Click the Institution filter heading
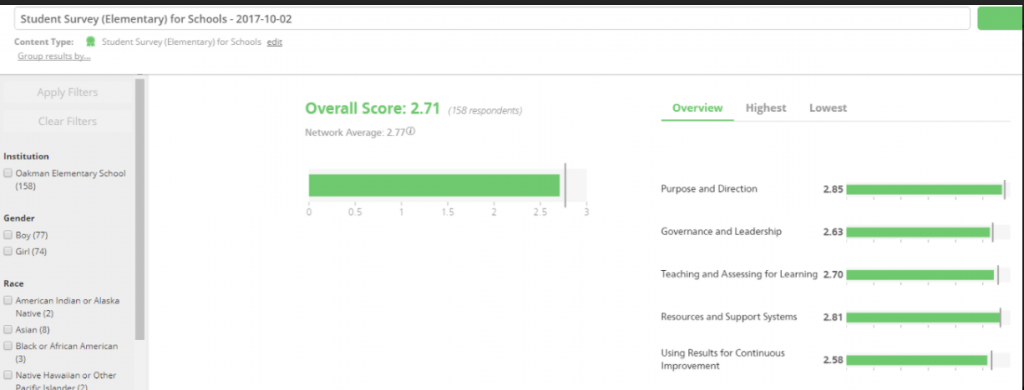The image size is (1024, 390). tap(26, 157)
